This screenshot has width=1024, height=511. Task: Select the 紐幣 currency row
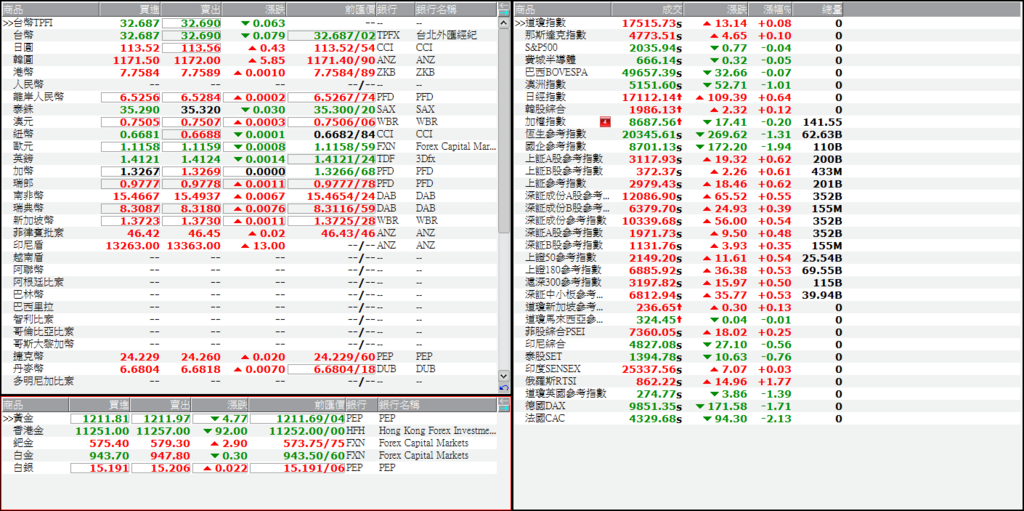[249, 134]
